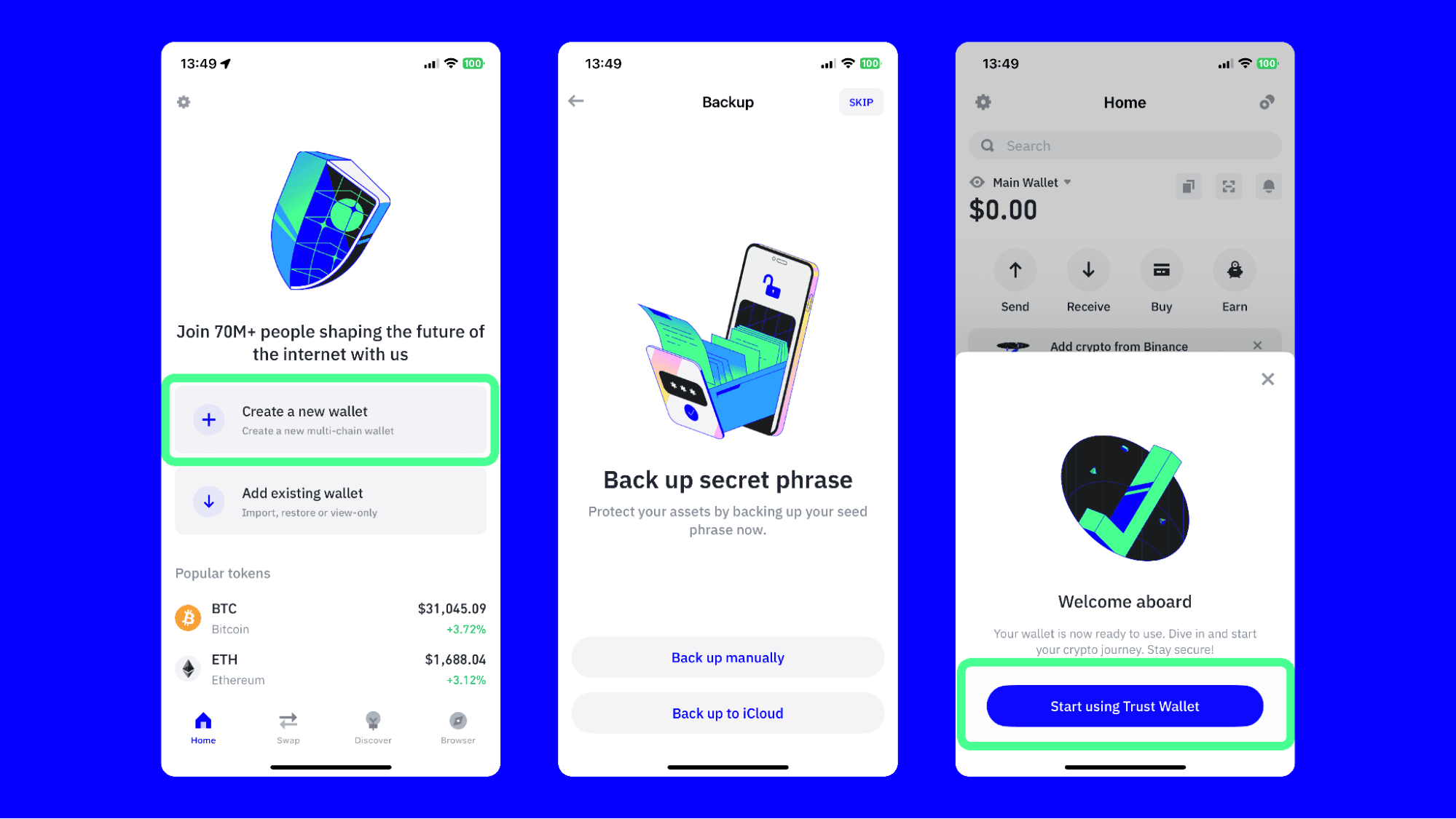Close the Welcome aboard popup
This screenshot has height=819, width=1456.
tap(1267, 379)
